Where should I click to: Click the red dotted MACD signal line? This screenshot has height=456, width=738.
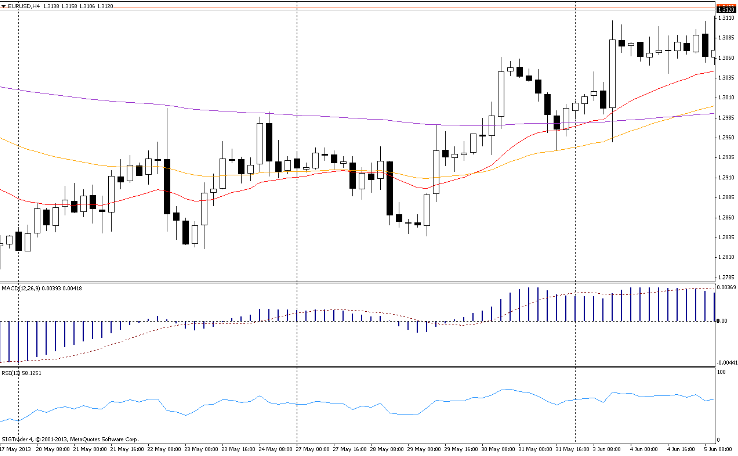point(340,310)
